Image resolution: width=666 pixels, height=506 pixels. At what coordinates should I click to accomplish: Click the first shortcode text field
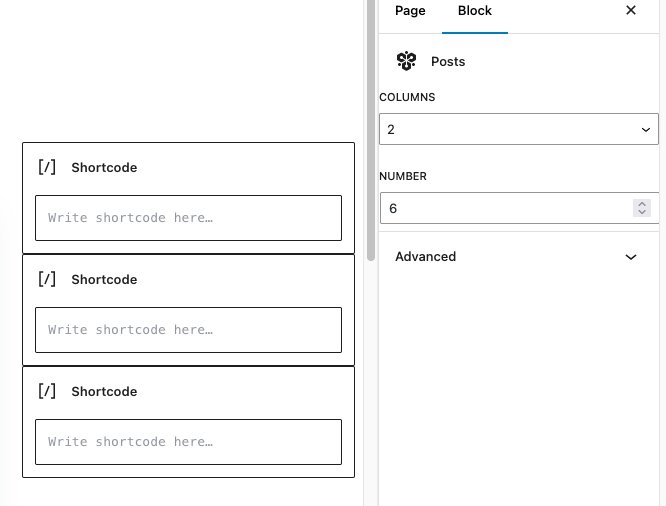tap(188, 218)
